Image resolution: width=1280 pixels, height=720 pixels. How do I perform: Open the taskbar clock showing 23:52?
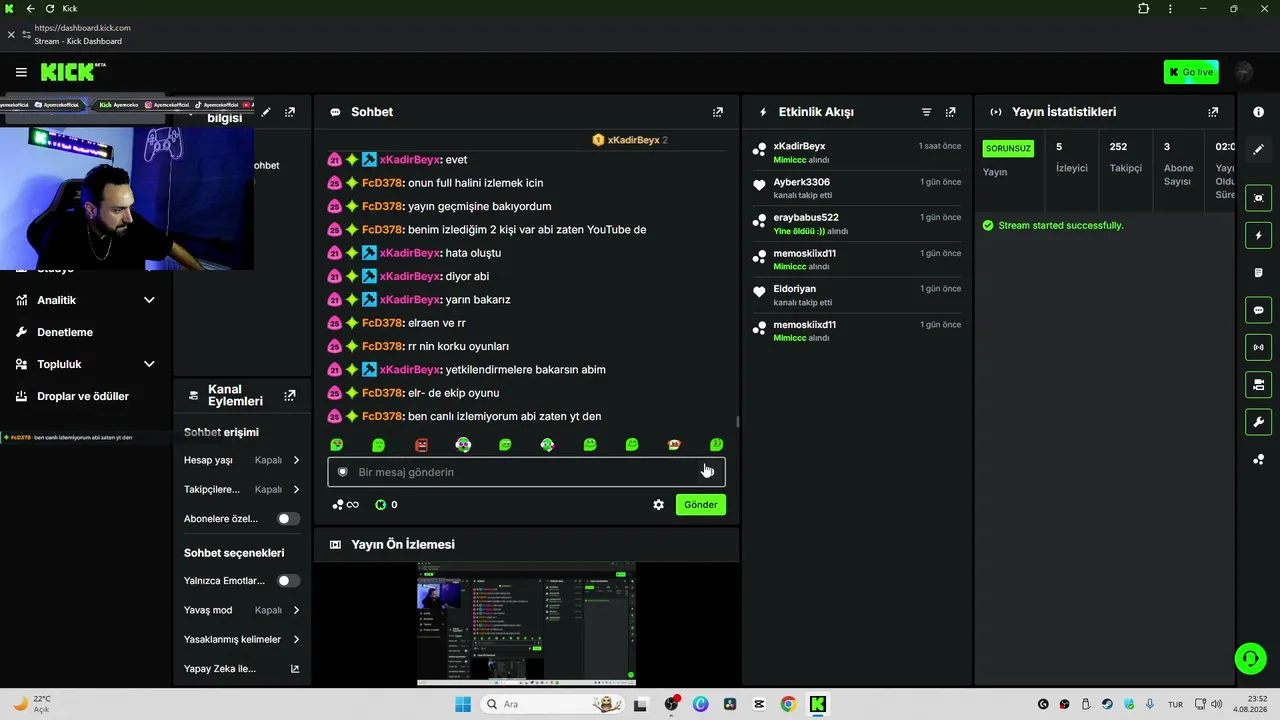(x=1249, y=704)
